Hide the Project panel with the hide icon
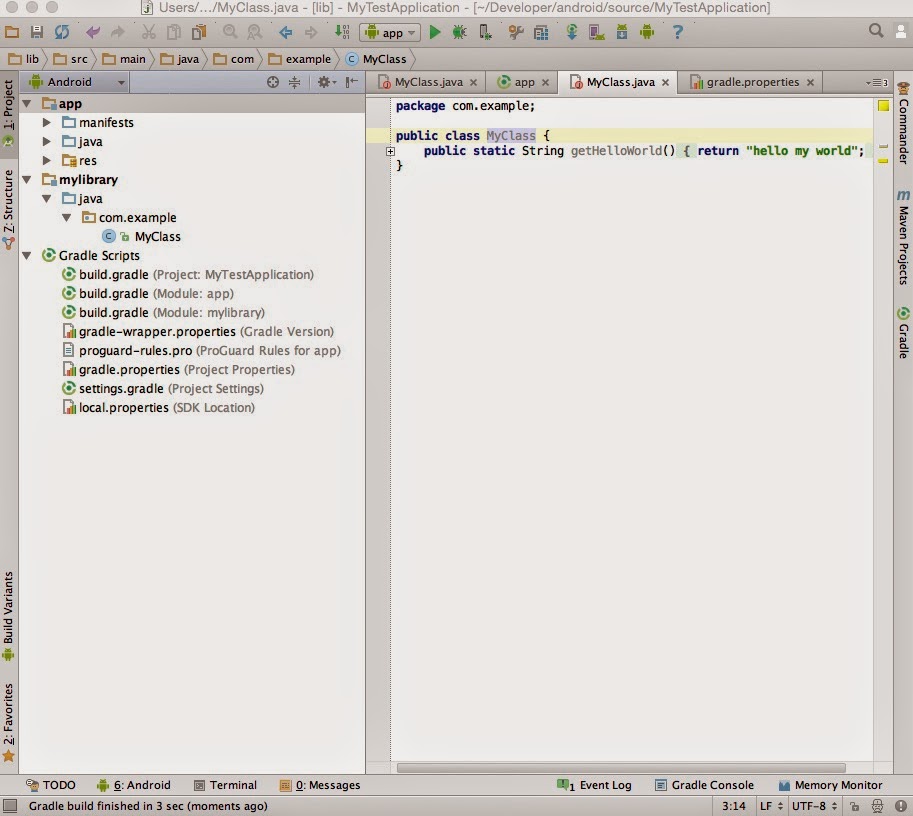 pos(351,82)
